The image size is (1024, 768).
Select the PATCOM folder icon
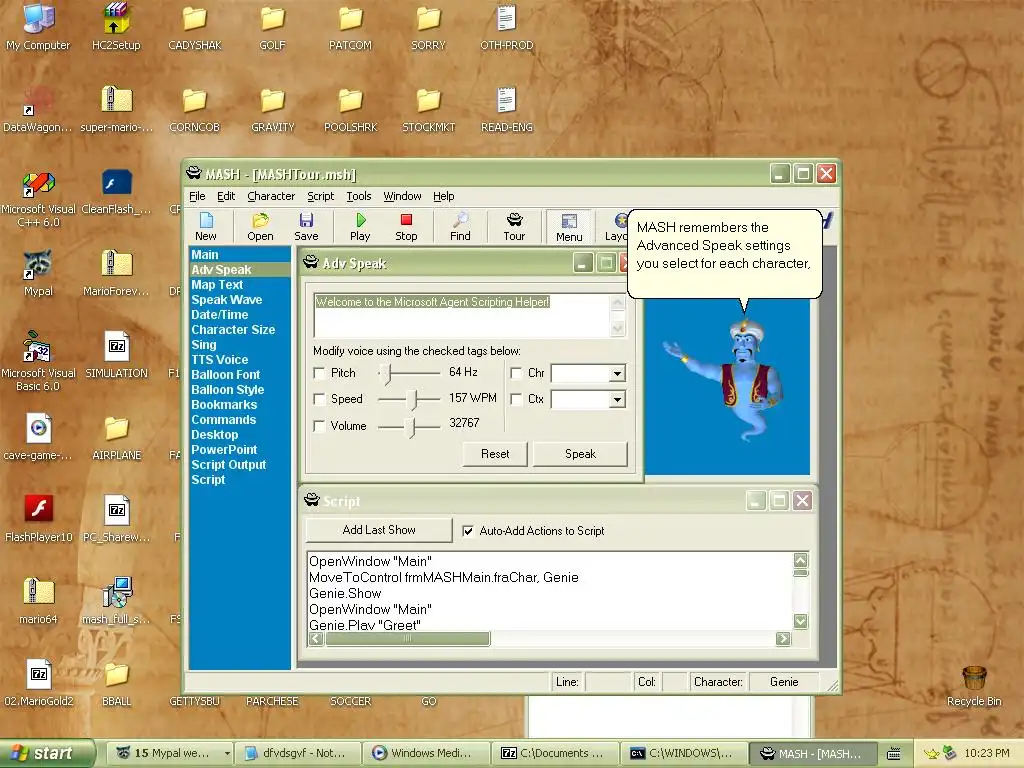click(x=350, y=26)
